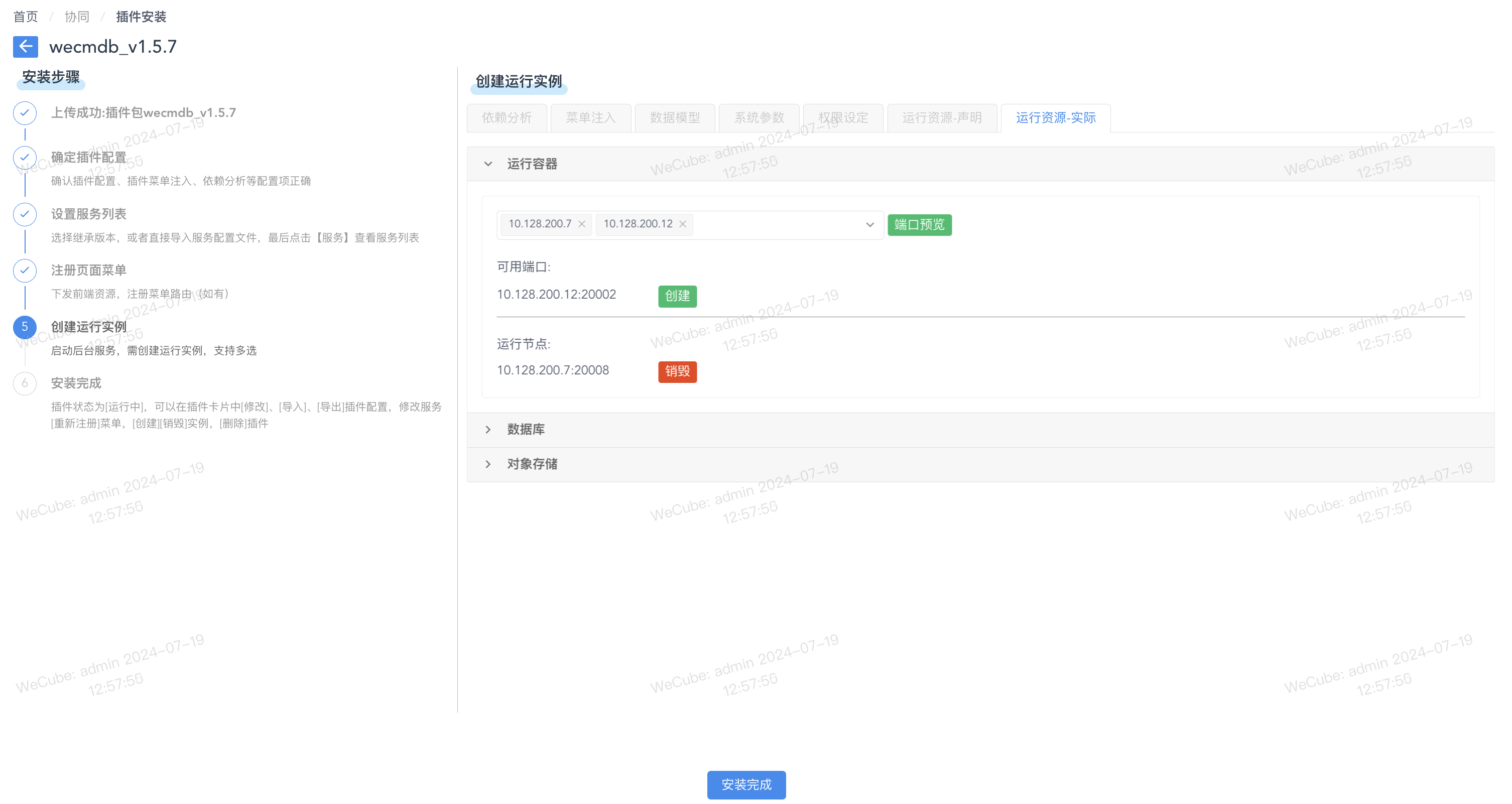Expand the 数据库 section

point(488,430)
